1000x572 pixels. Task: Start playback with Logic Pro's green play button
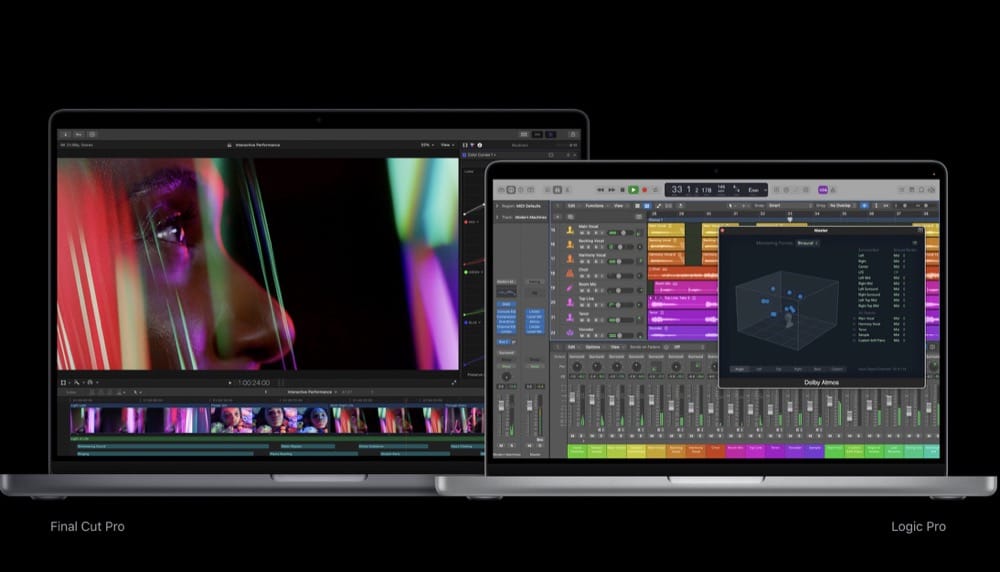point(633,190)
